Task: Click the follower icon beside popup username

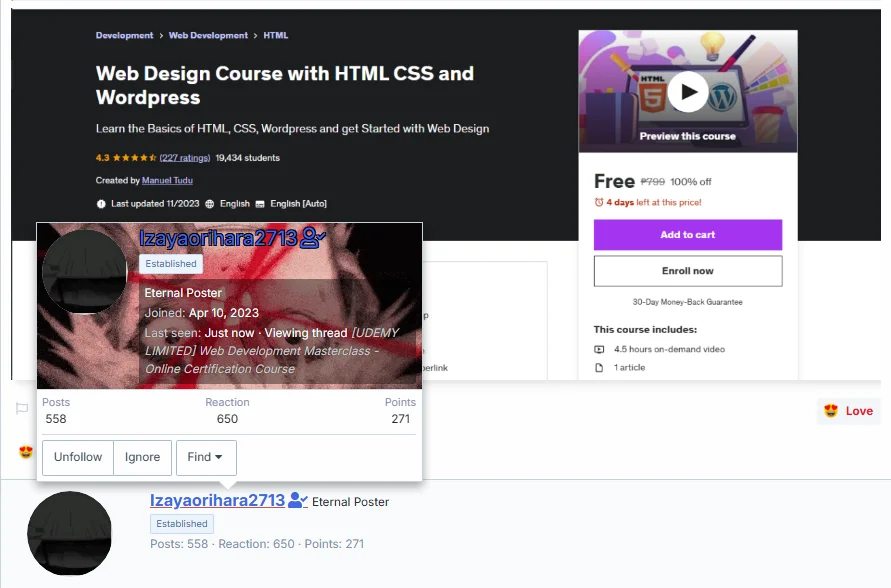Action: click(x=313, y=238)
